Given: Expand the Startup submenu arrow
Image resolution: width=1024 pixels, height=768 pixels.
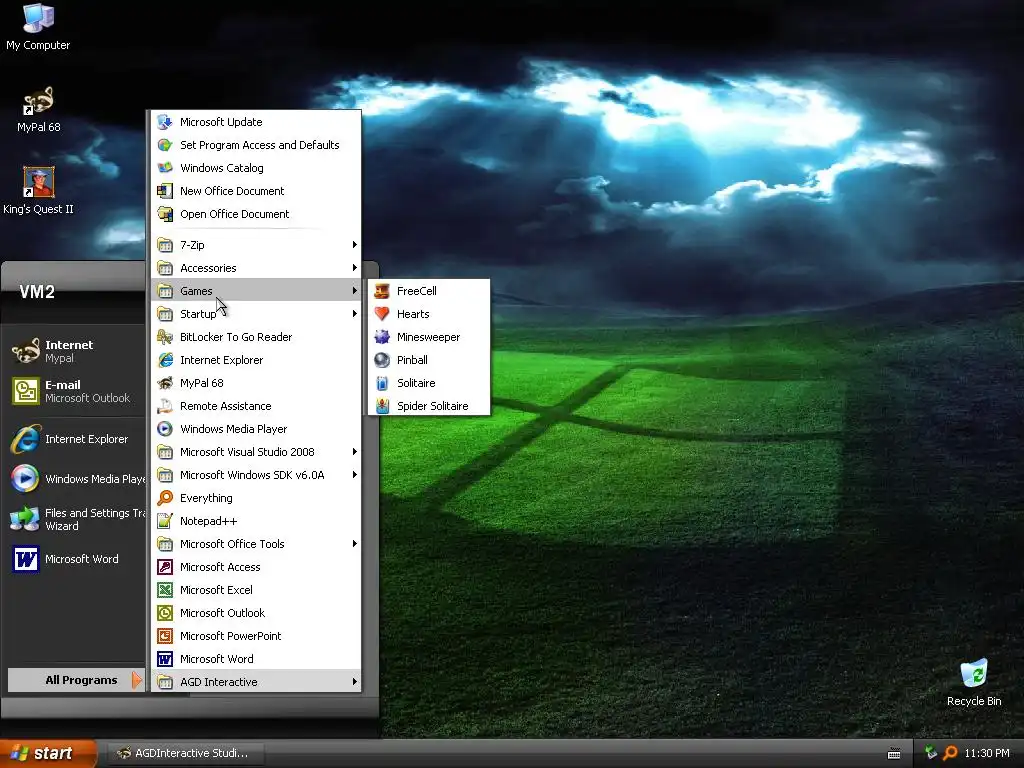Looking at the screenshot, I should pyautogui.click(x=355, y=313).
